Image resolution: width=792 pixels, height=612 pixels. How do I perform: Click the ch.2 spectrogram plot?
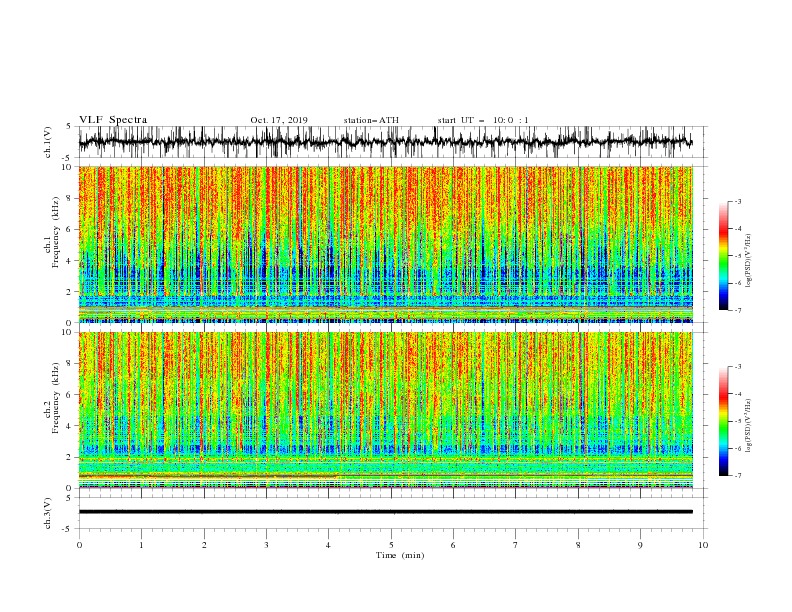pyautogui.click(x=385, y=410)
